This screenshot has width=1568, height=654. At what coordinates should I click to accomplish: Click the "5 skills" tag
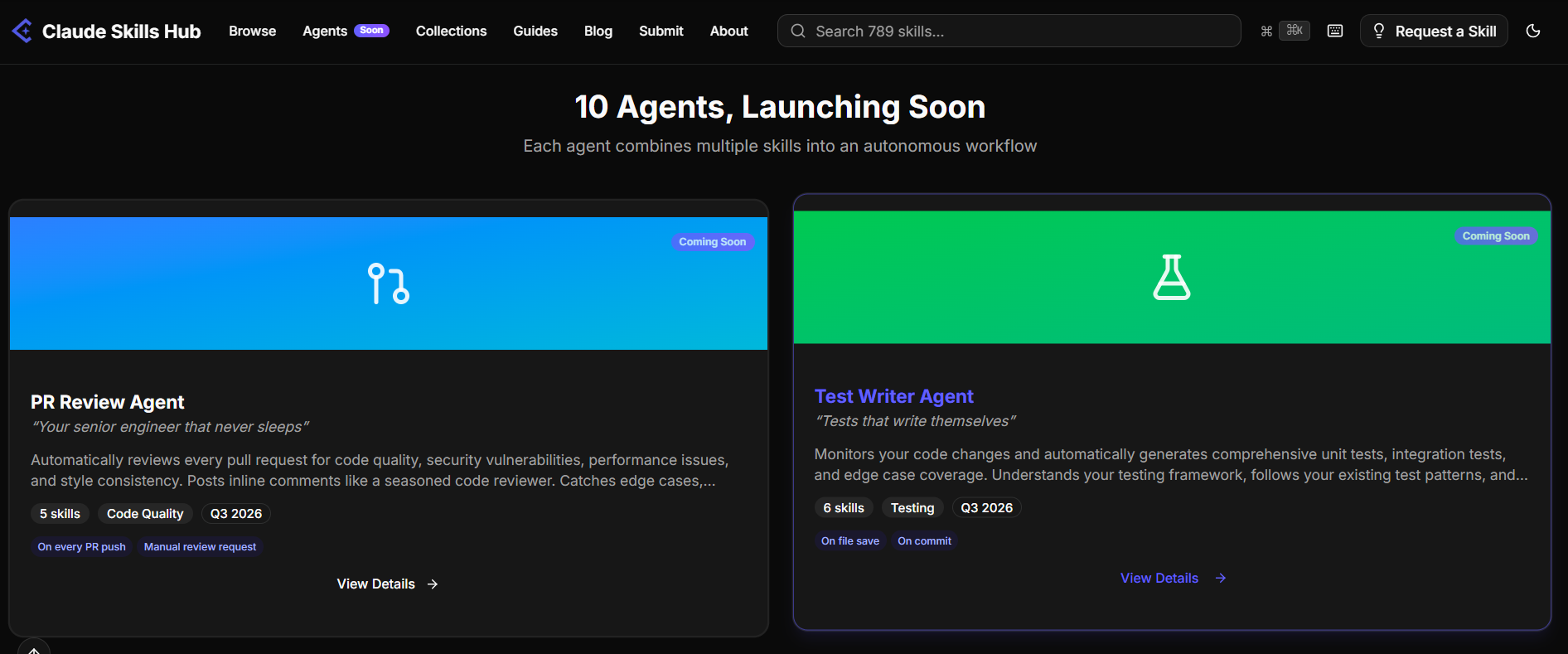[60, 514]
